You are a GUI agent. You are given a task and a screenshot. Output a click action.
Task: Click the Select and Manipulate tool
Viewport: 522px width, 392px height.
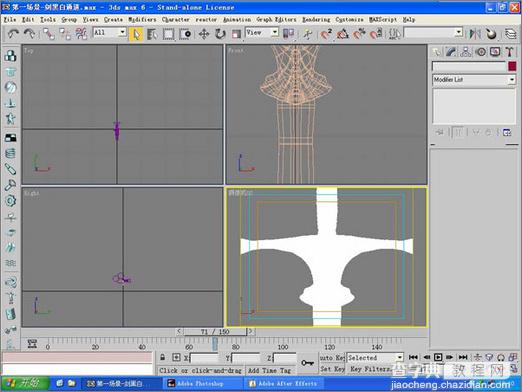click(307, 34)
